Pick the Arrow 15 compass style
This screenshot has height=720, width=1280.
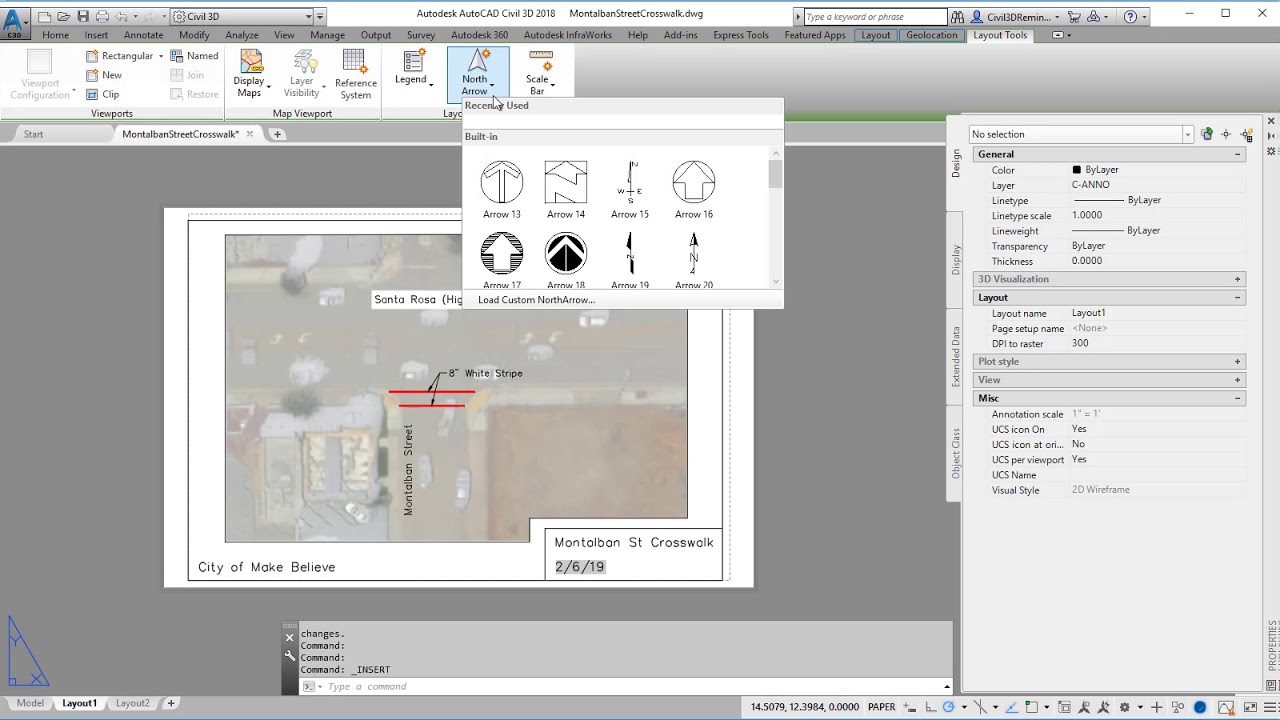tap(630, 189)
